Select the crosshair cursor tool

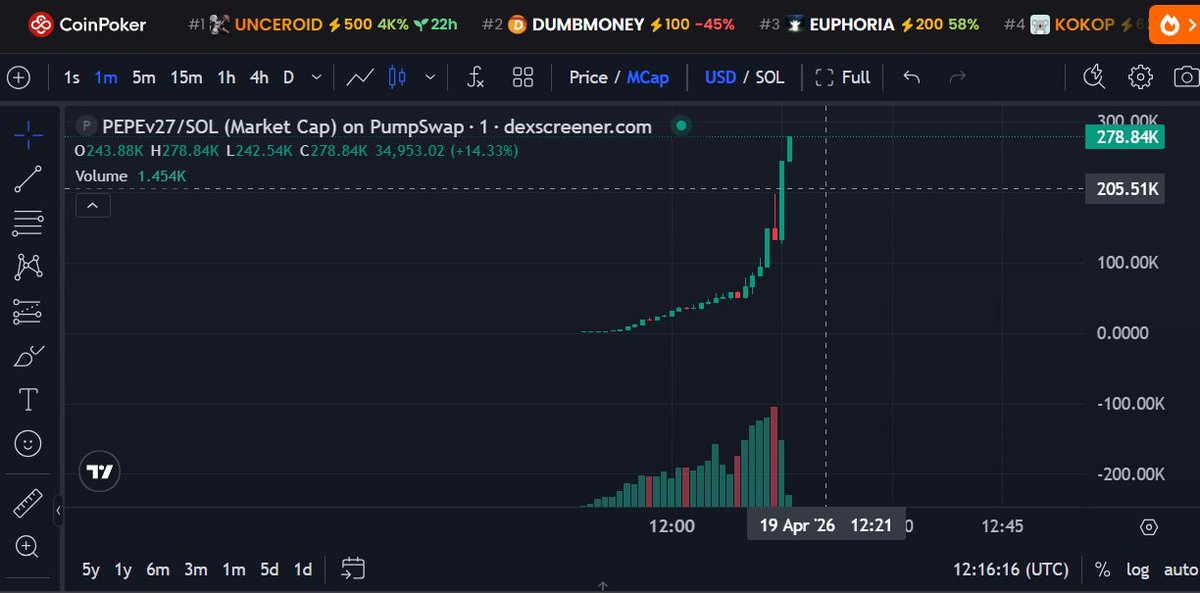(28, 134)
